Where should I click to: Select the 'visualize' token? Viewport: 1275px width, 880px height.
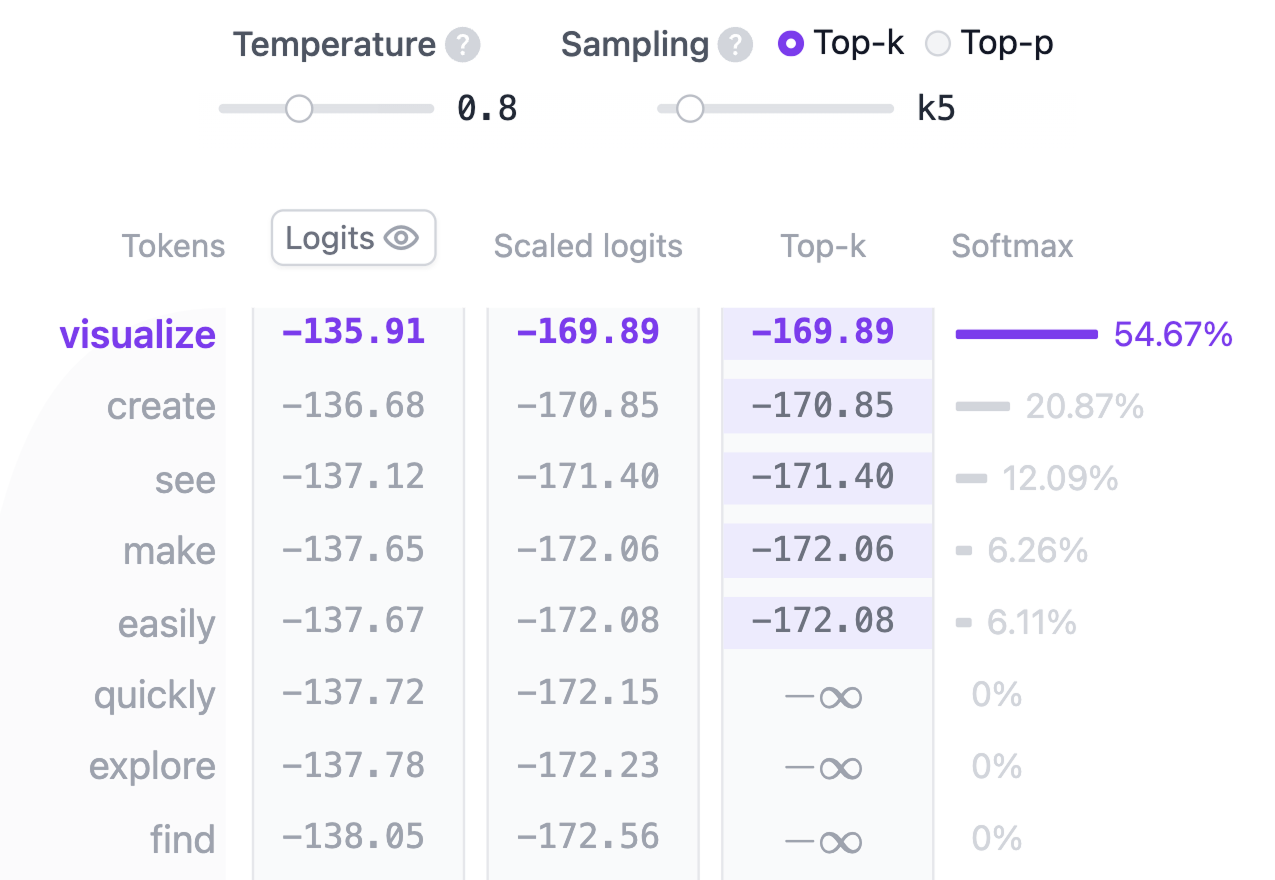pos(138,334)
